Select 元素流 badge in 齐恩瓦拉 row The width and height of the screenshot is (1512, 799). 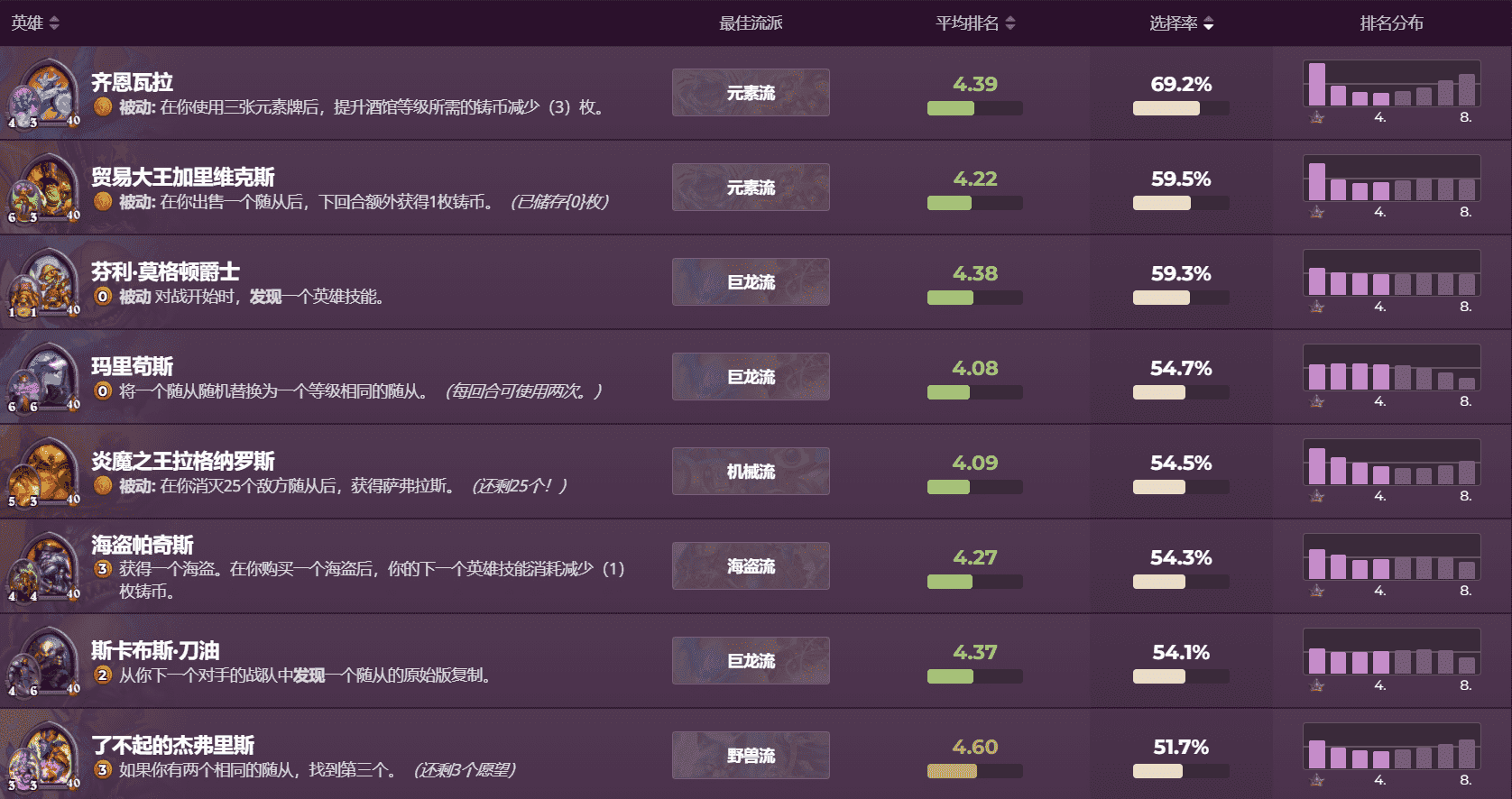click(x=751, y=93)
